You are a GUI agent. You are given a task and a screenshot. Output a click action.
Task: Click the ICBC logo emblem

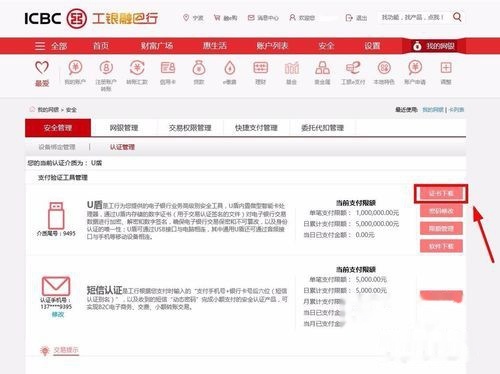coord(77,18)
